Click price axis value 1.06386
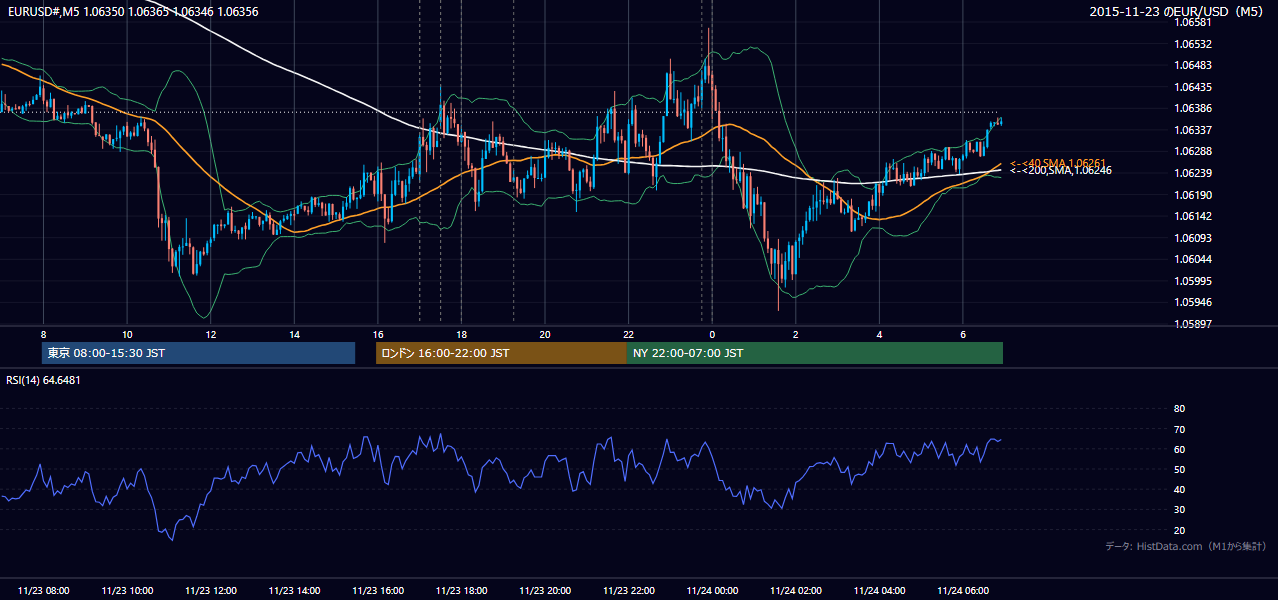Image resolution: width=1278 pixels, height=600 pixels. coord(1192,108)
